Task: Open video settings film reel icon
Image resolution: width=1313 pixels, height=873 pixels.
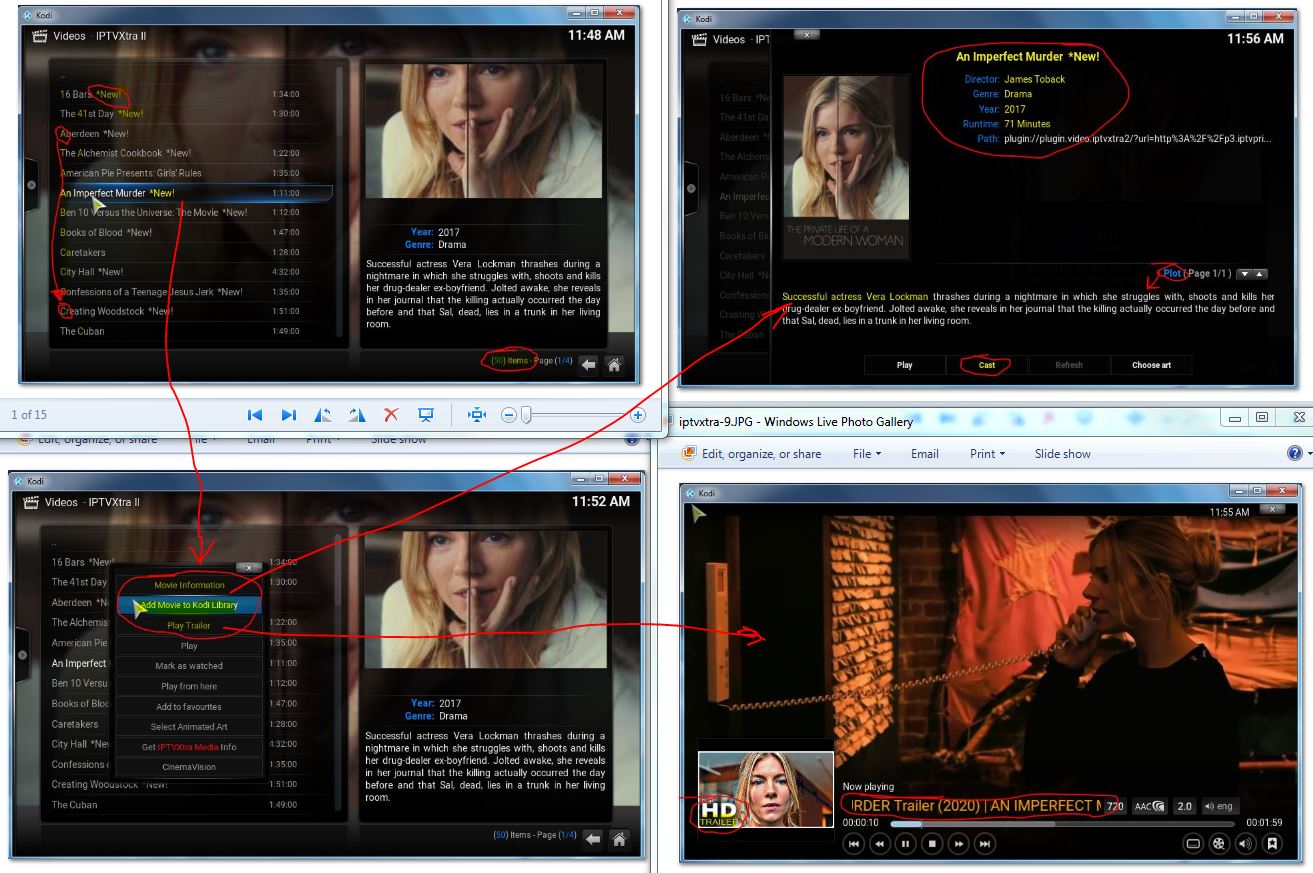Action: click(1219, 844)
